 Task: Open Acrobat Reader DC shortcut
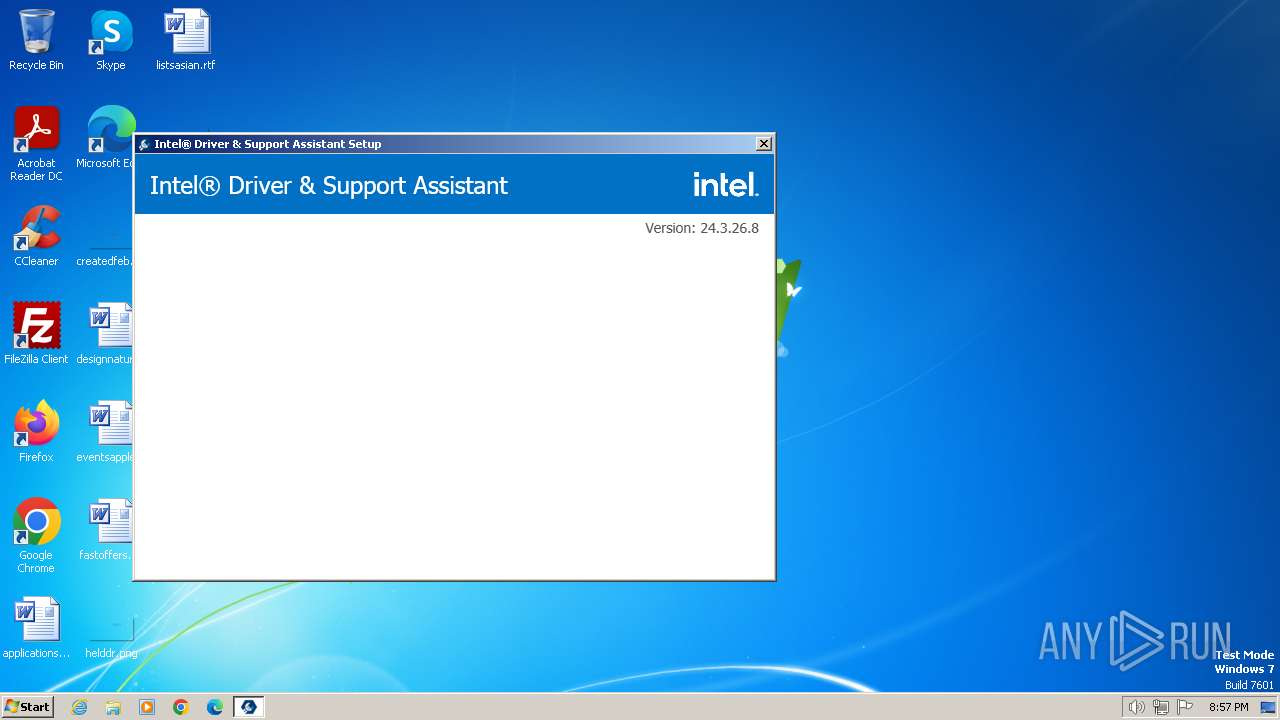point(36,144)
